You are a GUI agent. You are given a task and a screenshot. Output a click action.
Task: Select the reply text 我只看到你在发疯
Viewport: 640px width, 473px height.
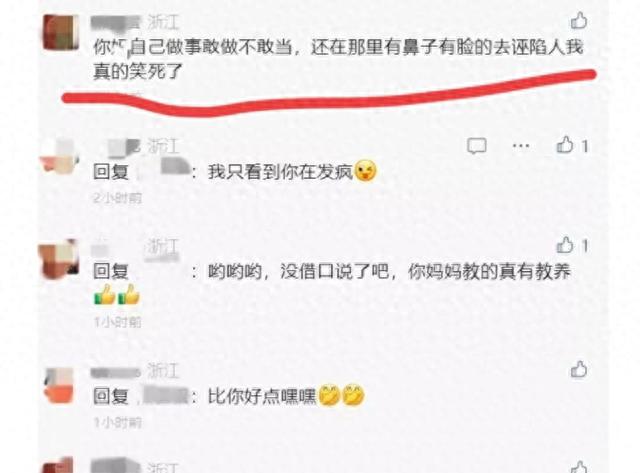click(280, 172)
